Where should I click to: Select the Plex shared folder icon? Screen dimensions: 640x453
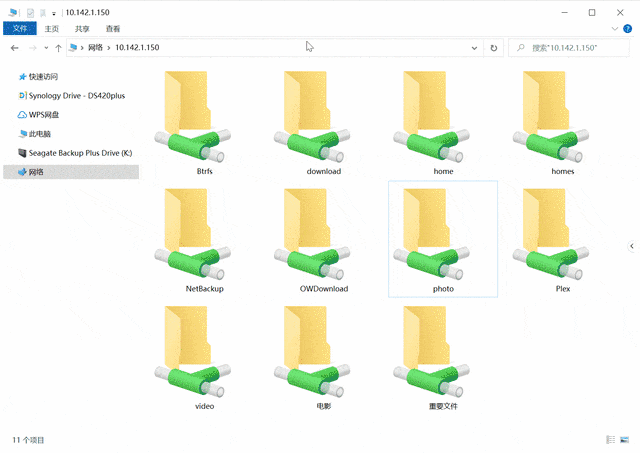551,234
